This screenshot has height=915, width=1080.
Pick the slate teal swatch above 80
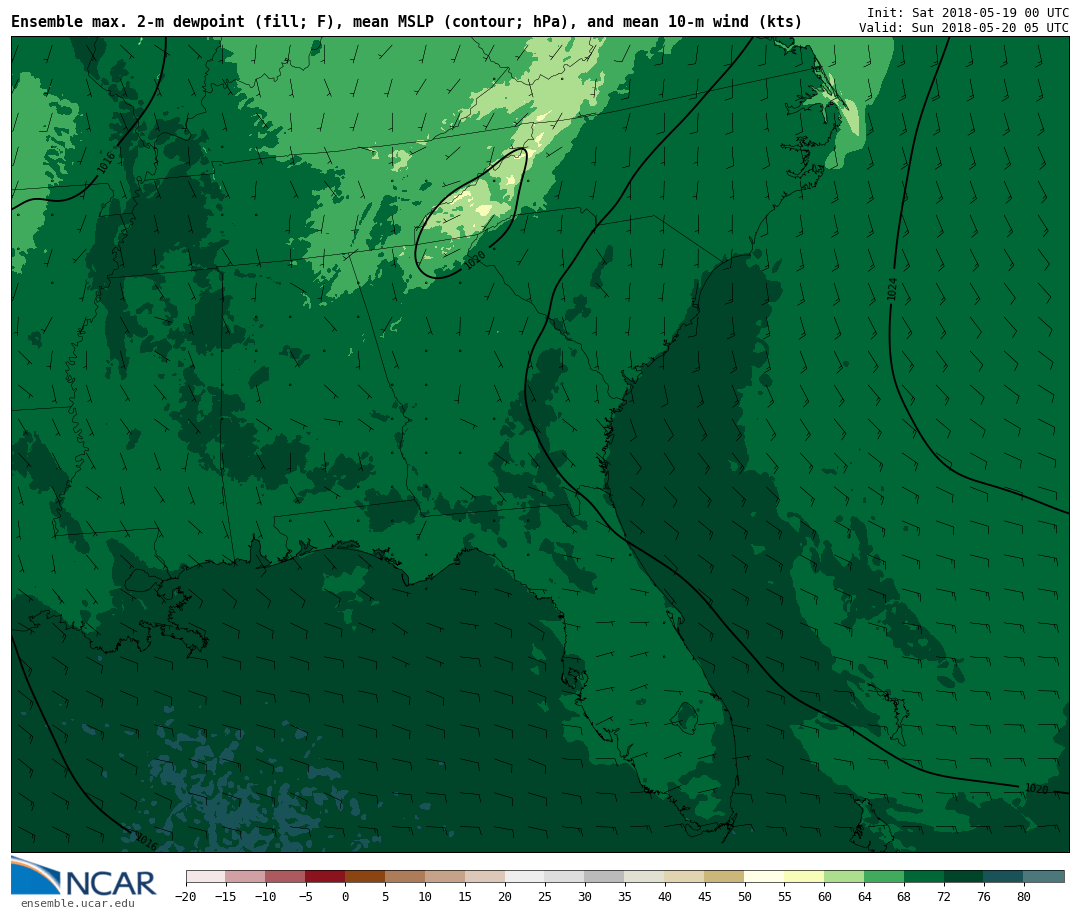1044,876
